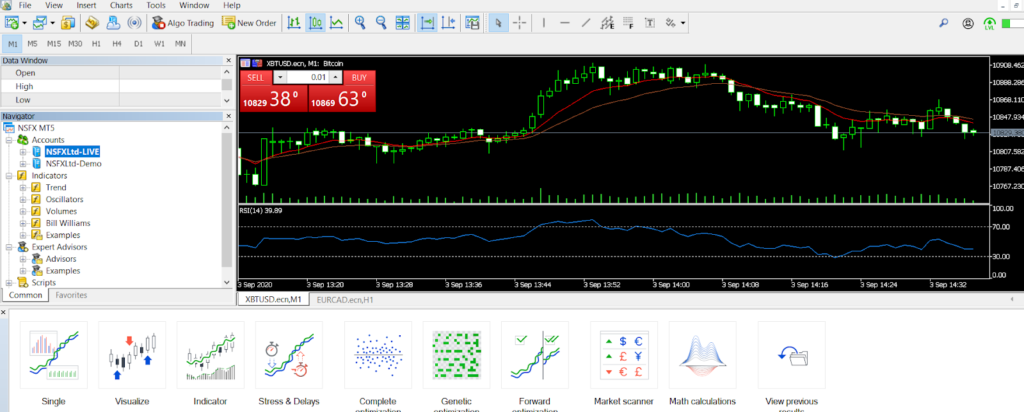Screen dimensions: 1024x412
Task: Click the New Order button
Action: point(249,23)
